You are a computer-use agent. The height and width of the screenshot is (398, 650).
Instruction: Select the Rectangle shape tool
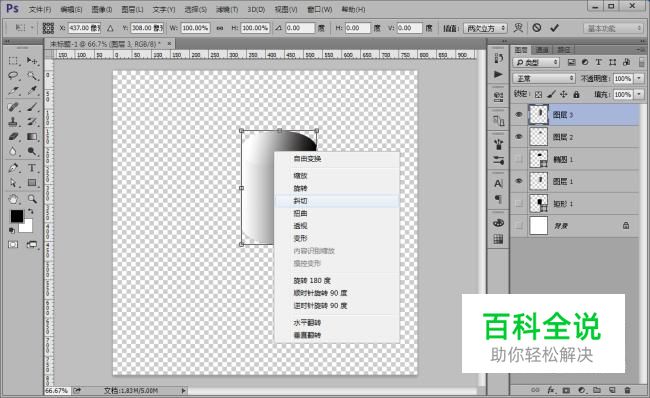pos(32,183)
